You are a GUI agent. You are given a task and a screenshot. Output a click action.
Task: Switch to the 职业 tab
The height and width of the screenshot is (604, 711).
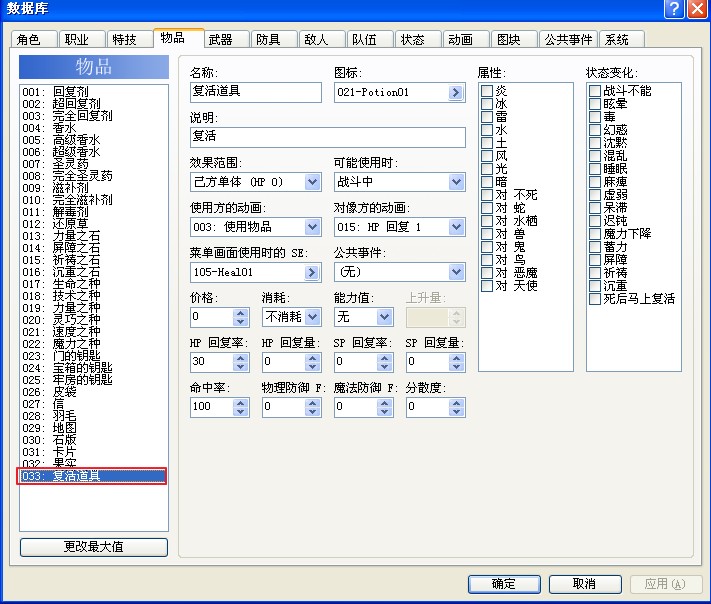point(82,39)
